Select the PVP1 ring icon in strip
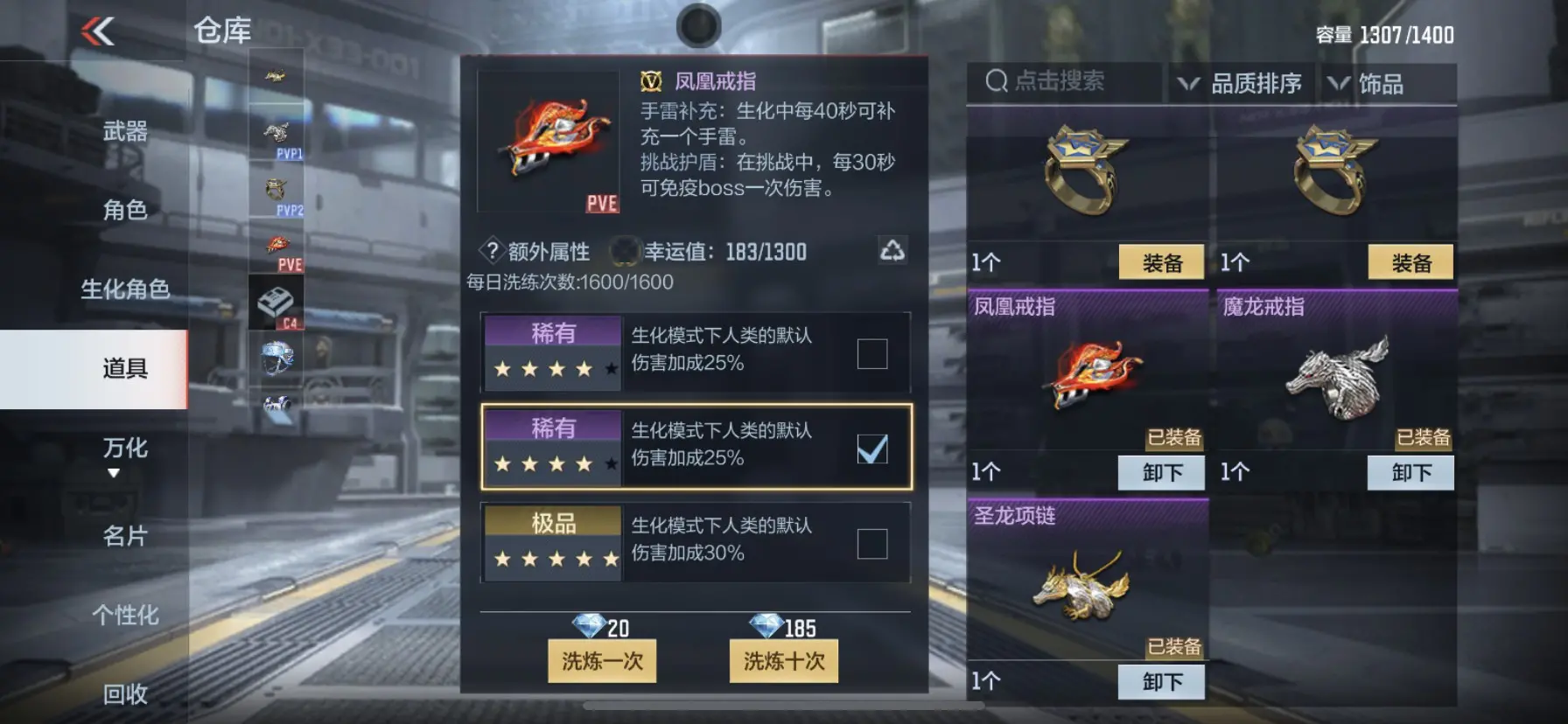The image size is (1568, 724). tap(276, 134)
